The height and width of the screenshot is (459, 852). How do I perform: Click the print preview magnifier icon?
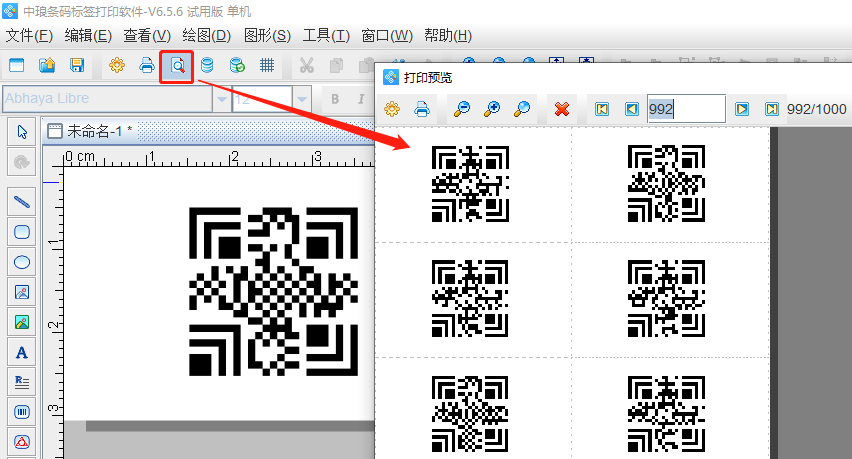(x=177, y=66)
